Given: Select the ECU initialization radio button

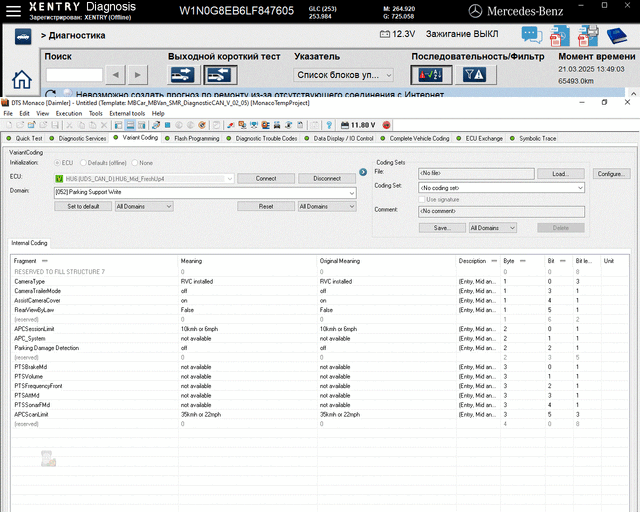Looking at the screenshot, I should (x=57, y=162).
